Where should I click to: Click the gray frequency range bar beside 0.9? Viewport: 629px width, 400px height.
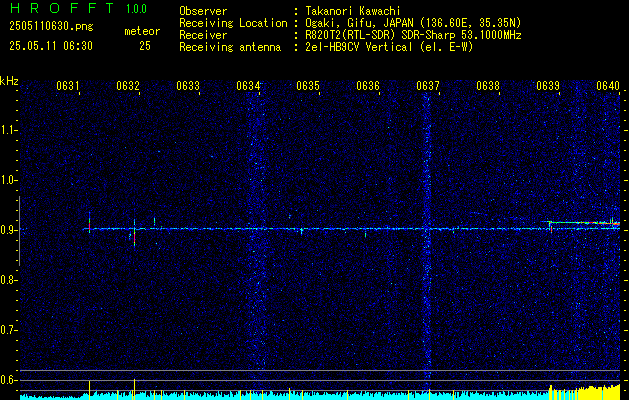point(19,231)
